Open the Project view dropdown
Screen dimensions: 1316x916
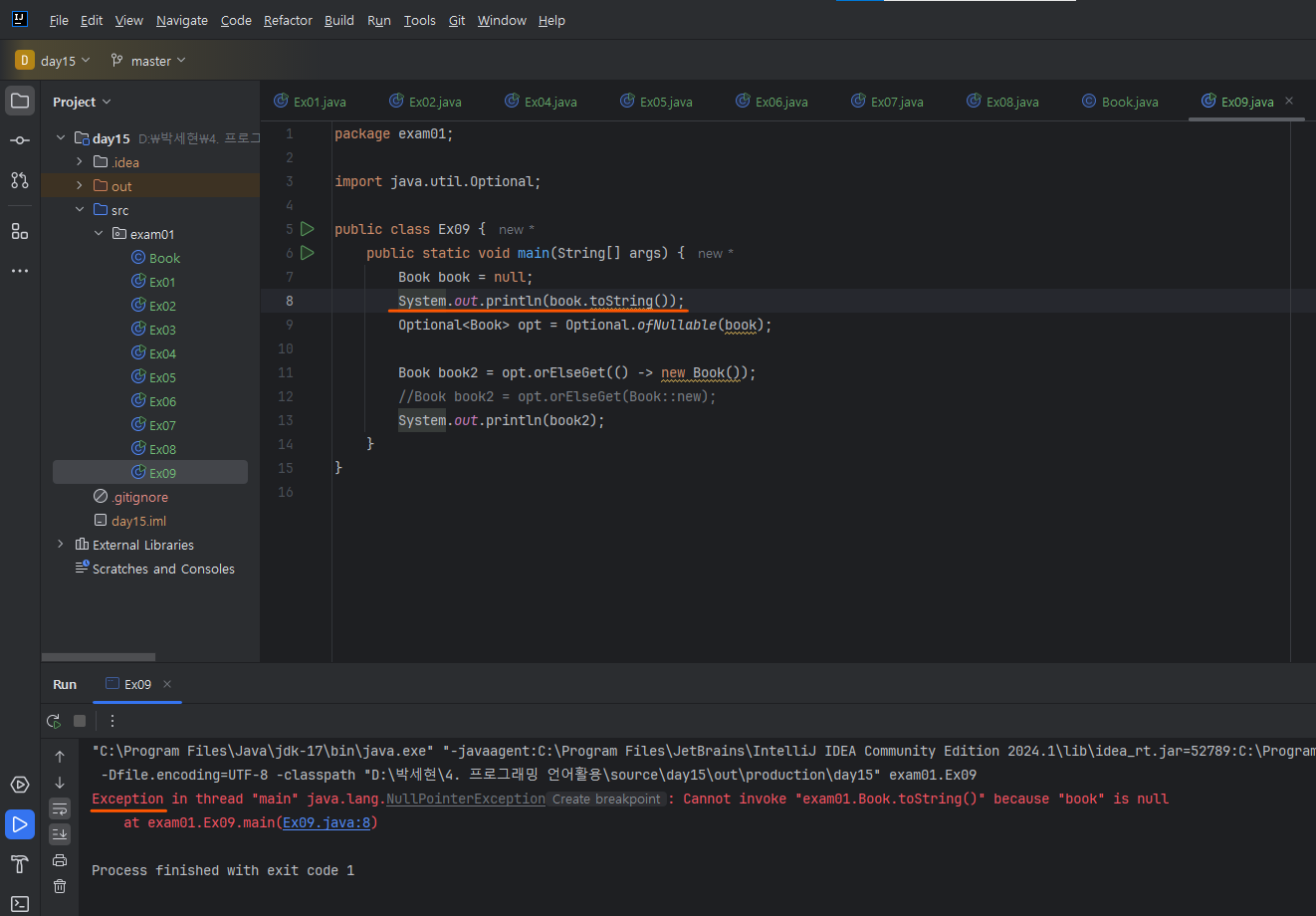(x=82, y=102)
